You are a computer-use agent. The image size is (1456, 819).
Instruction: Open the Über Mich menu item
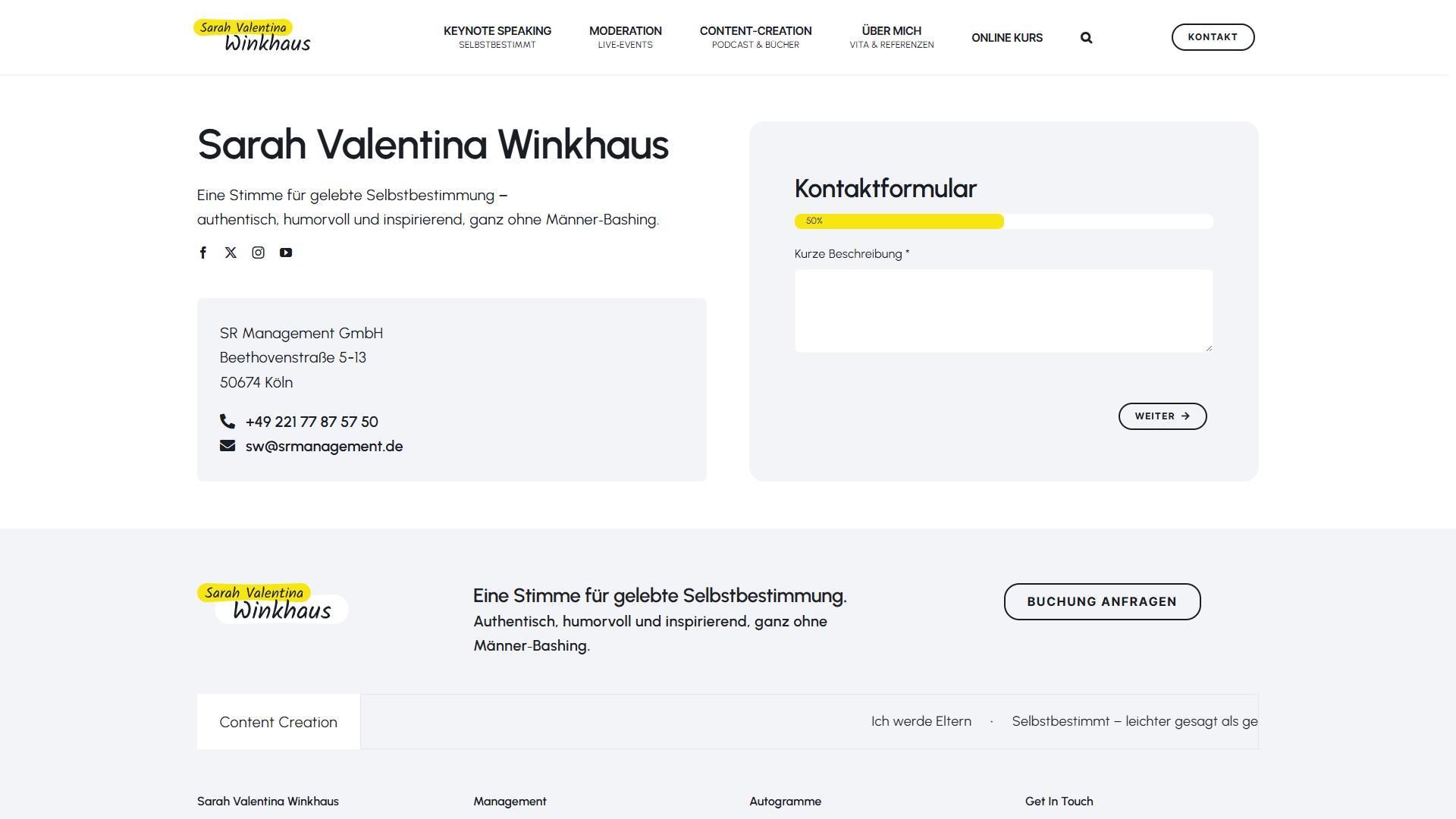click(891, 36)
